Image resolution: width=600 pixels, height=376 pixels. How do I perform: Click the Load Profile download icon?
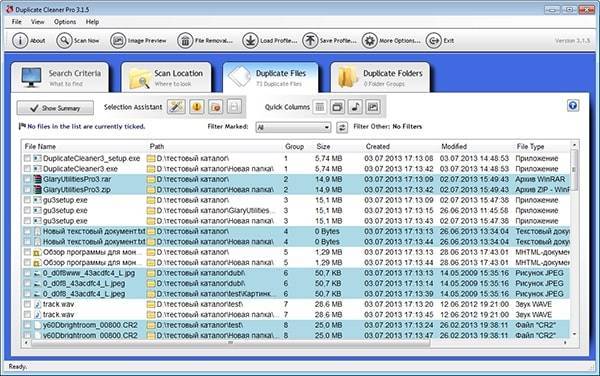[x=250, y=40]
